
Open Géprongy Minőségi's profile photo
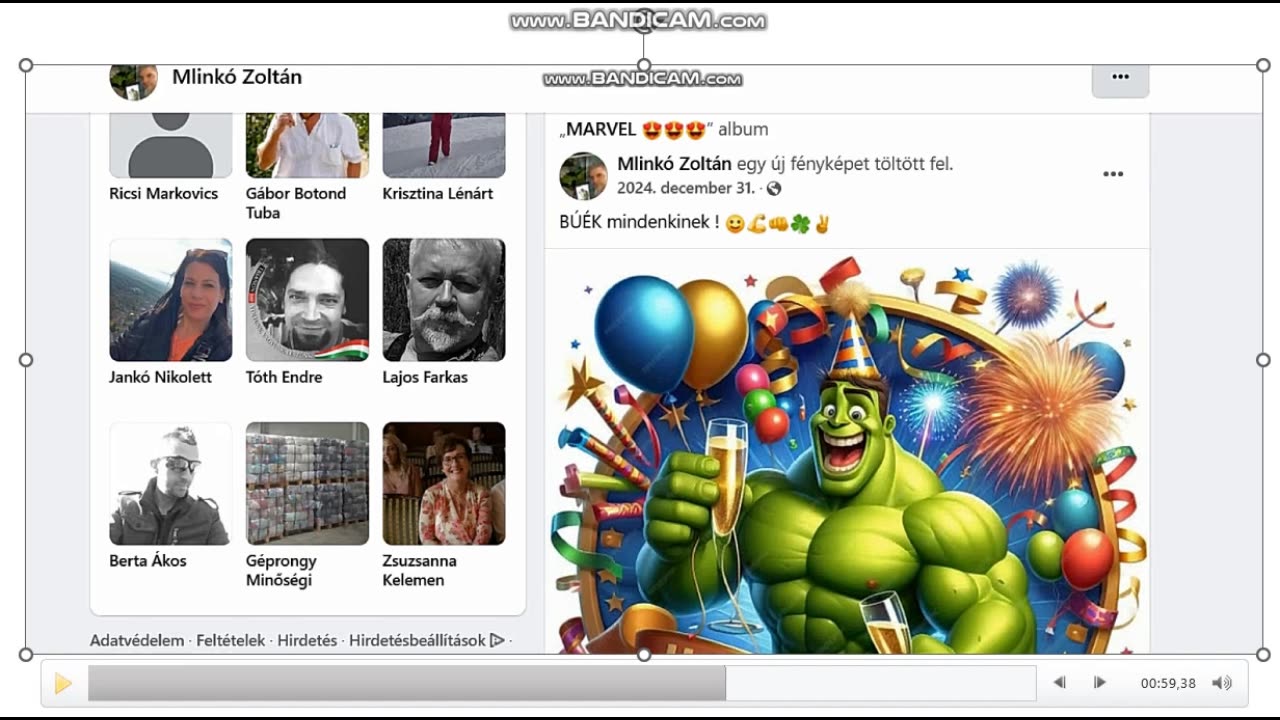(x=307, y=484)
